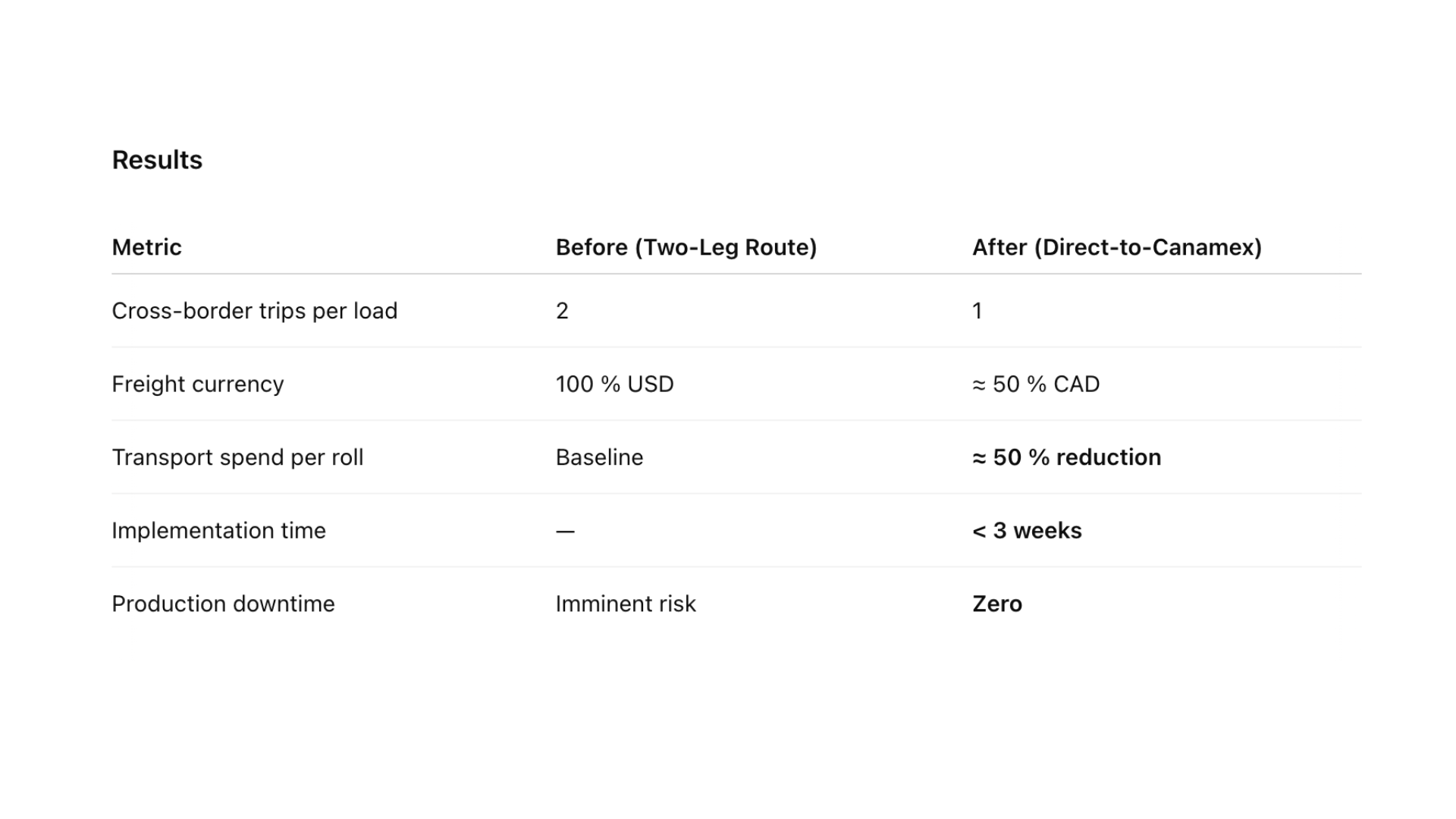Viewport: 1456px width, 819px height.
Task: Select the Metric column header
Action: (x=146, y=247)
